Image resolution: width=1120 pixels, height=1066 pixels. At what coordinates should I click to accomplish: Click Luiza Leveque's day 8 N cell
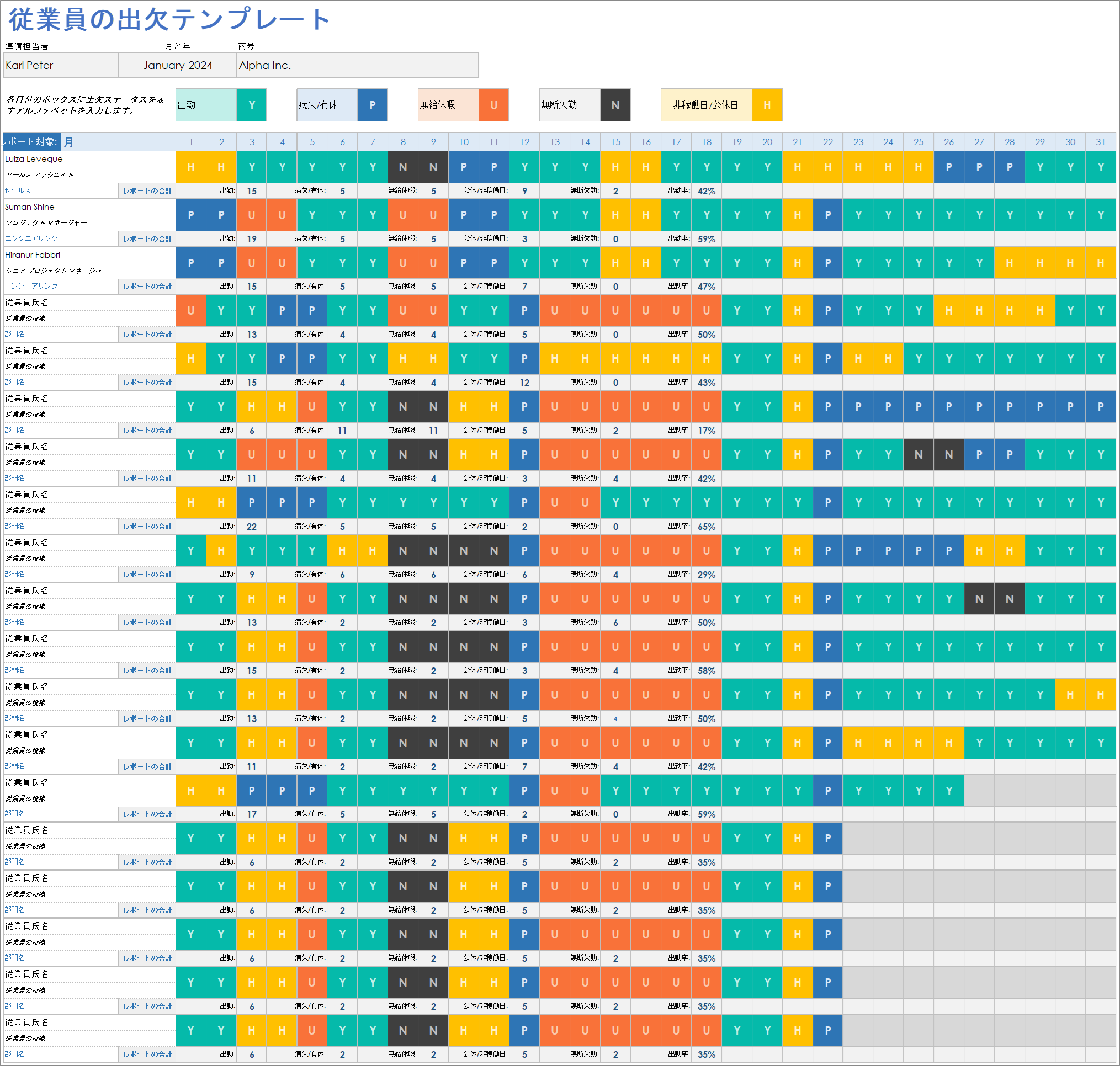(403, 167)
